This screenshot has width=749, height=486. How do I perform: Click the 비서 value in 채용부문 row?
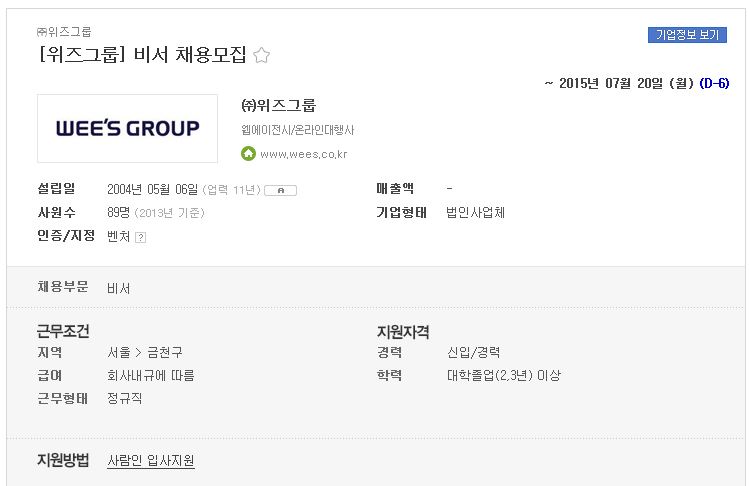[118, 288]
